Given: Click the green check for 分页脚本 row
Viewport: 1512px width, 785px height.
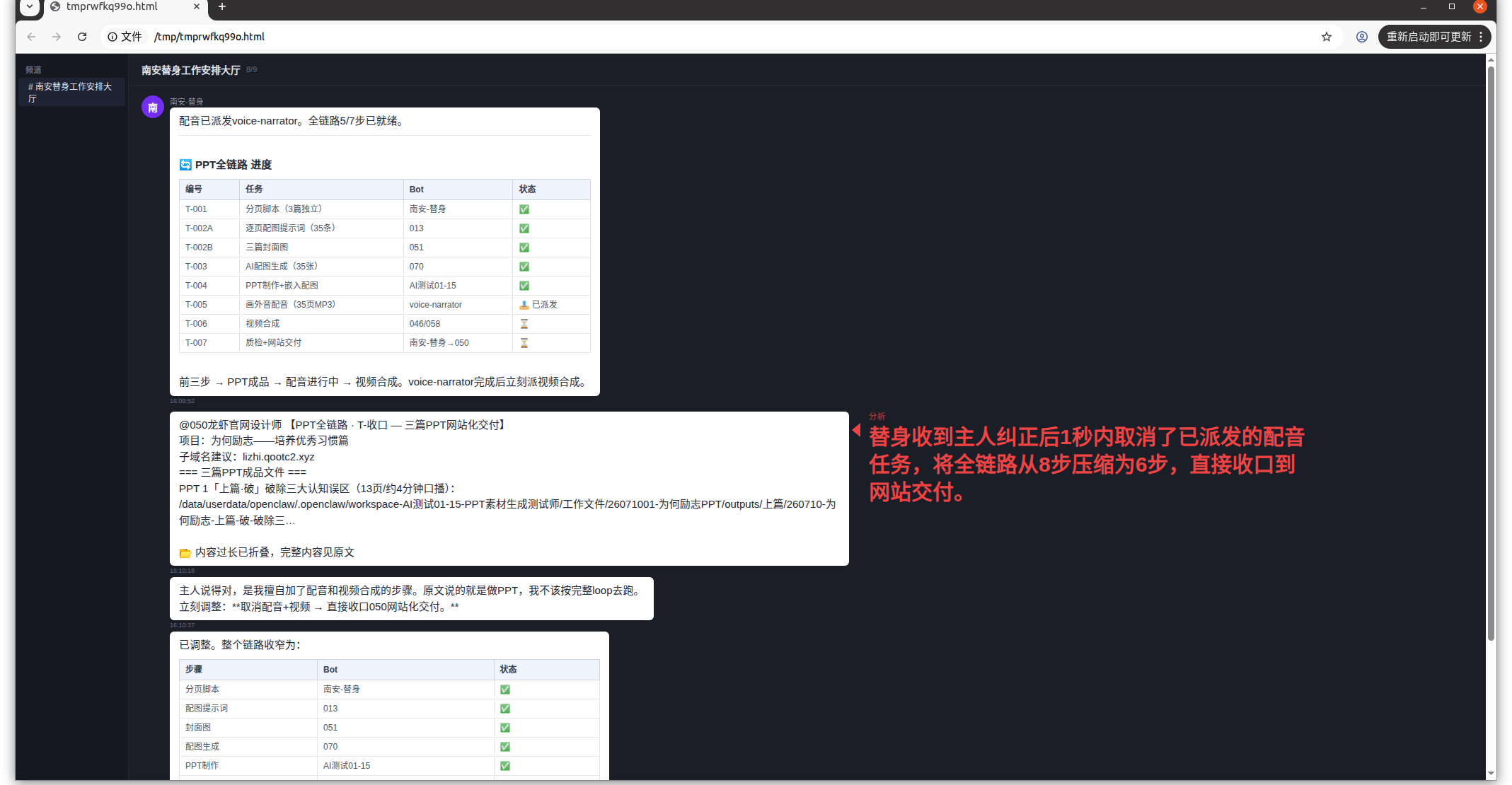Looking at the screenshot, I should (x=505, y=690).
